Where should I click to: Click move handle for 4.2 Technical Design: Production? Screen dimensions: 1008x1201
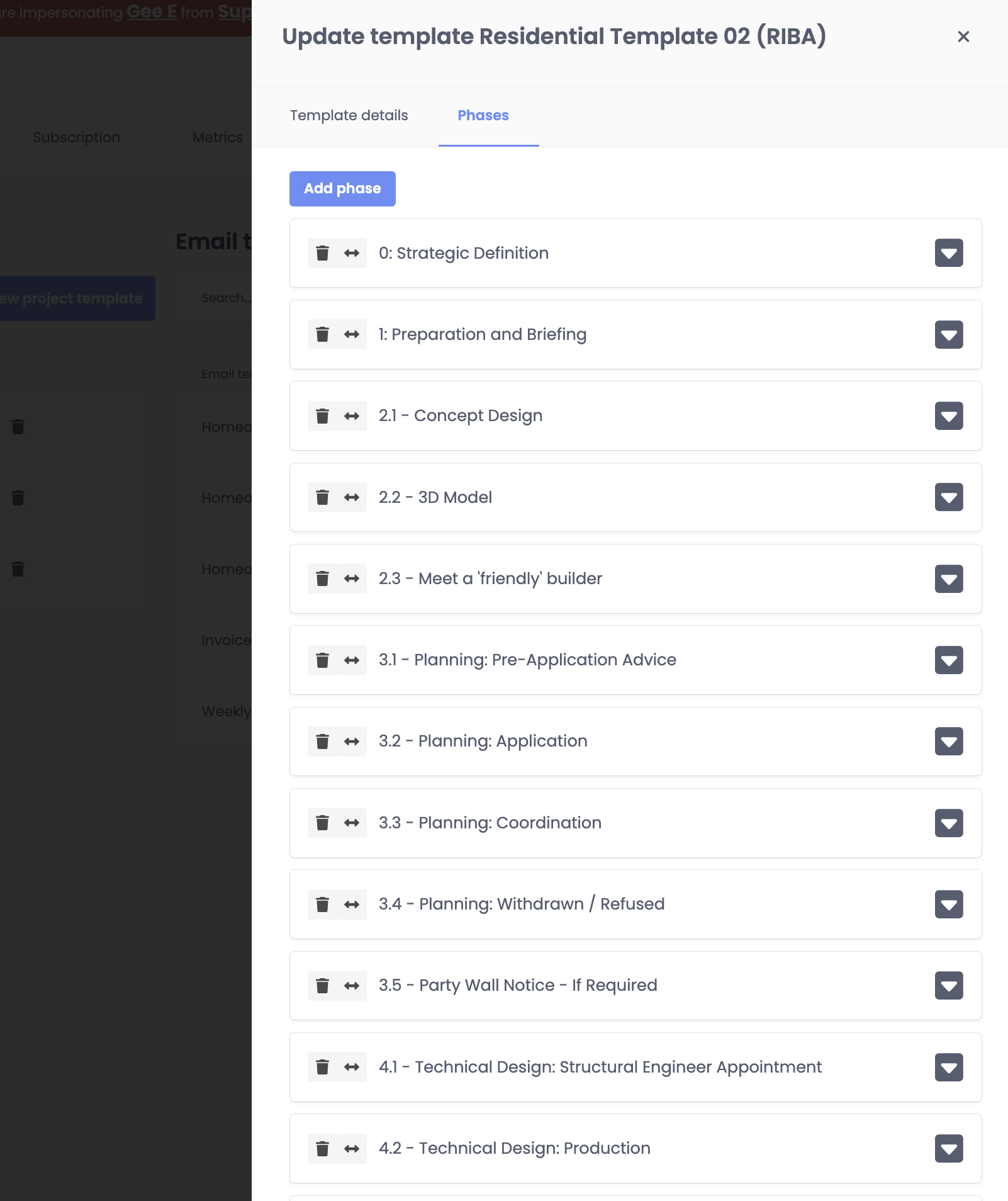click(352, 1149)
